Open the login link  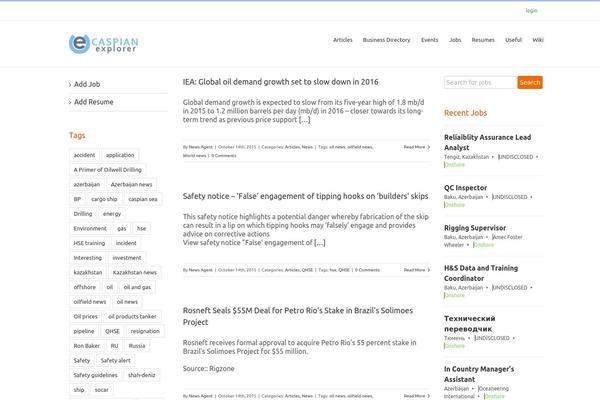point(532,10)
